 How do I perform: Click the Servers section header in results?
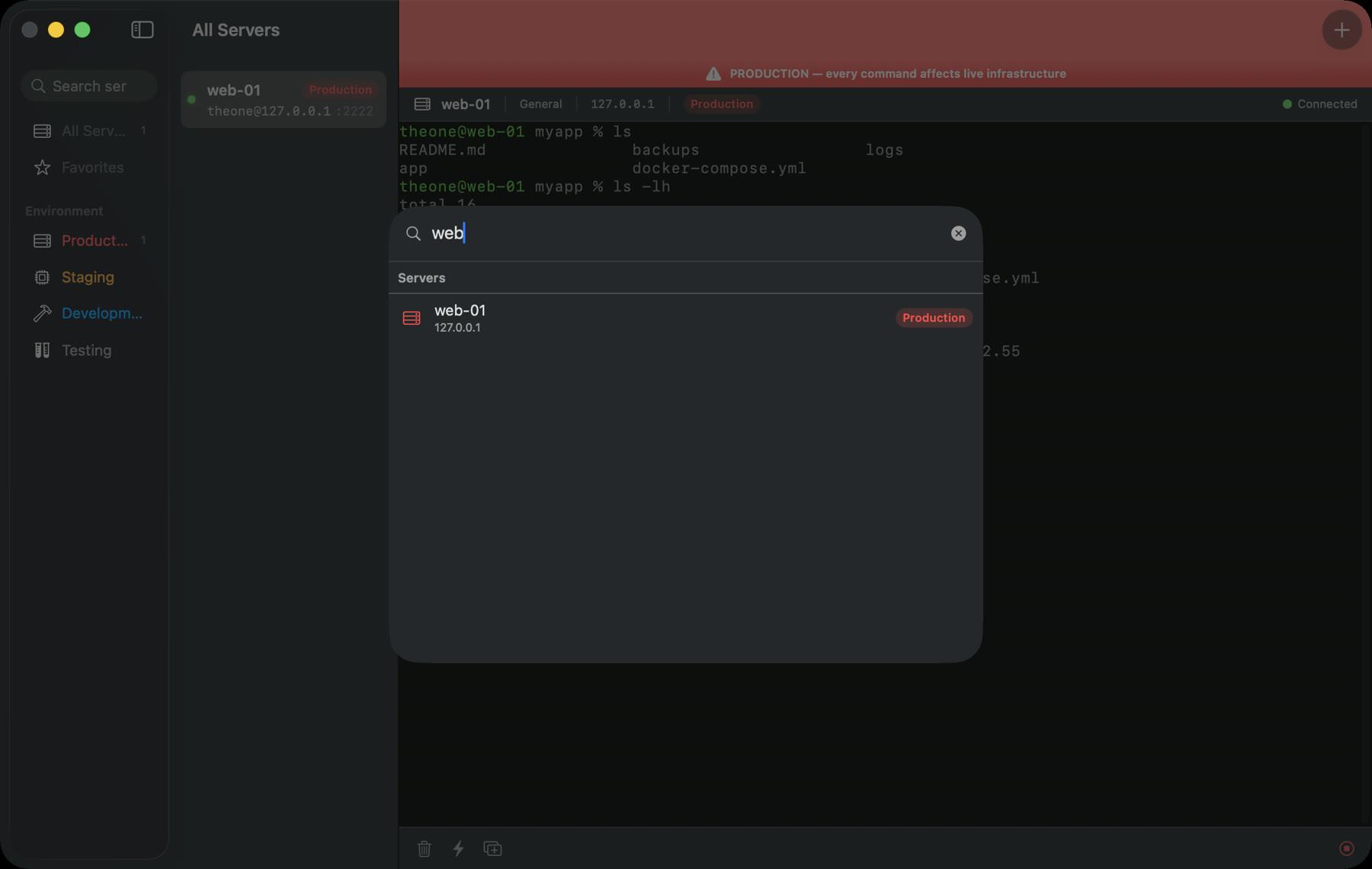click(x=422, y=278)
